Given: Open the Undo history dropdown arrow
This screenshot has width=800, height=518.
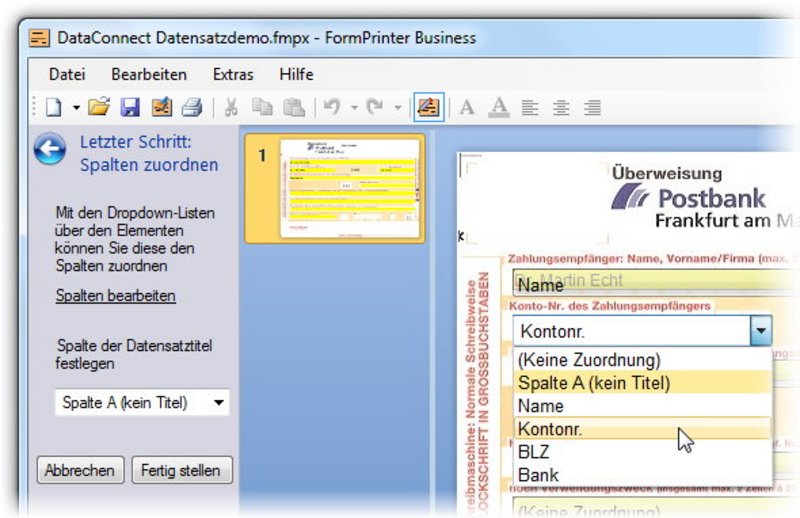Looking at the screenshot, I should [354, 108].
